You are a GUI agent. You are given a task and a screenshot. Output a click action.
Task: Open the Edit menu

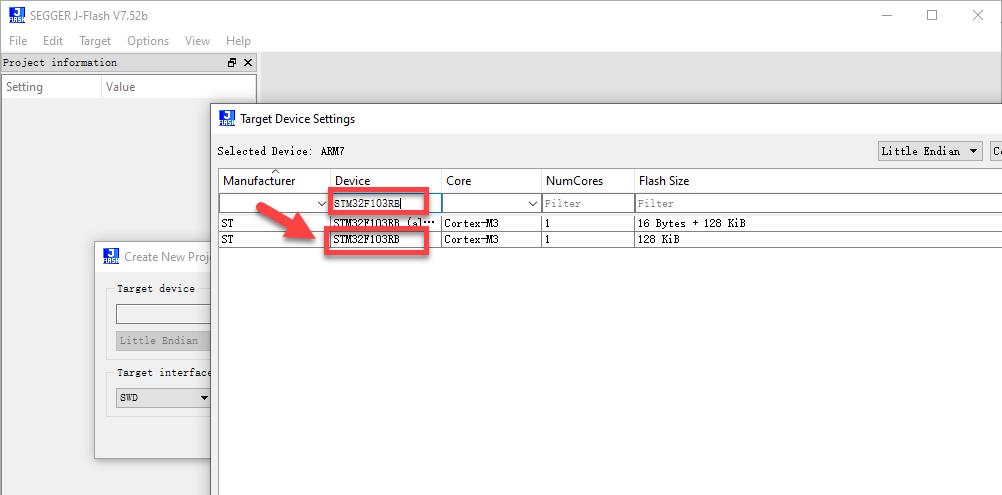[53, 41]
